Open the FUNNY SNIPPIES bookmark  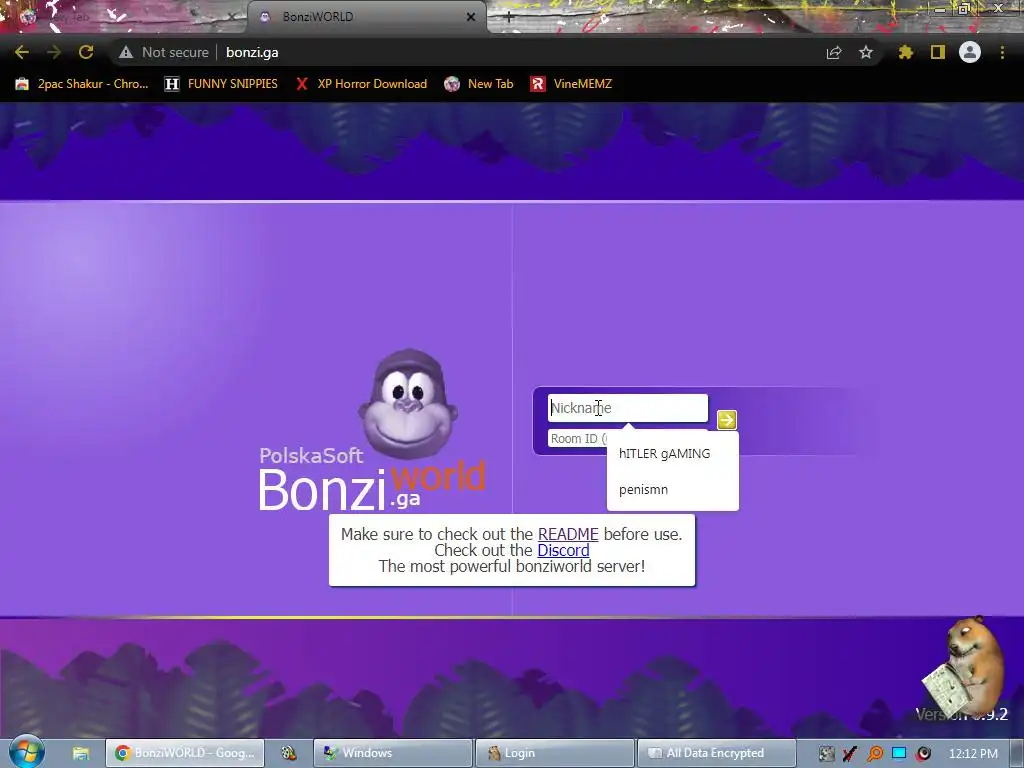[x=221, y=84]
